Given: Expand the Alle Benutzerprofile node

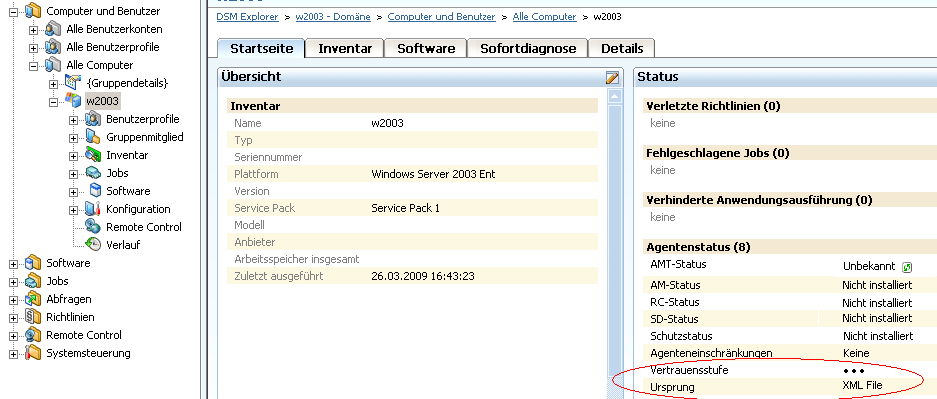Looking at the screenshot, I should point(33,48).
